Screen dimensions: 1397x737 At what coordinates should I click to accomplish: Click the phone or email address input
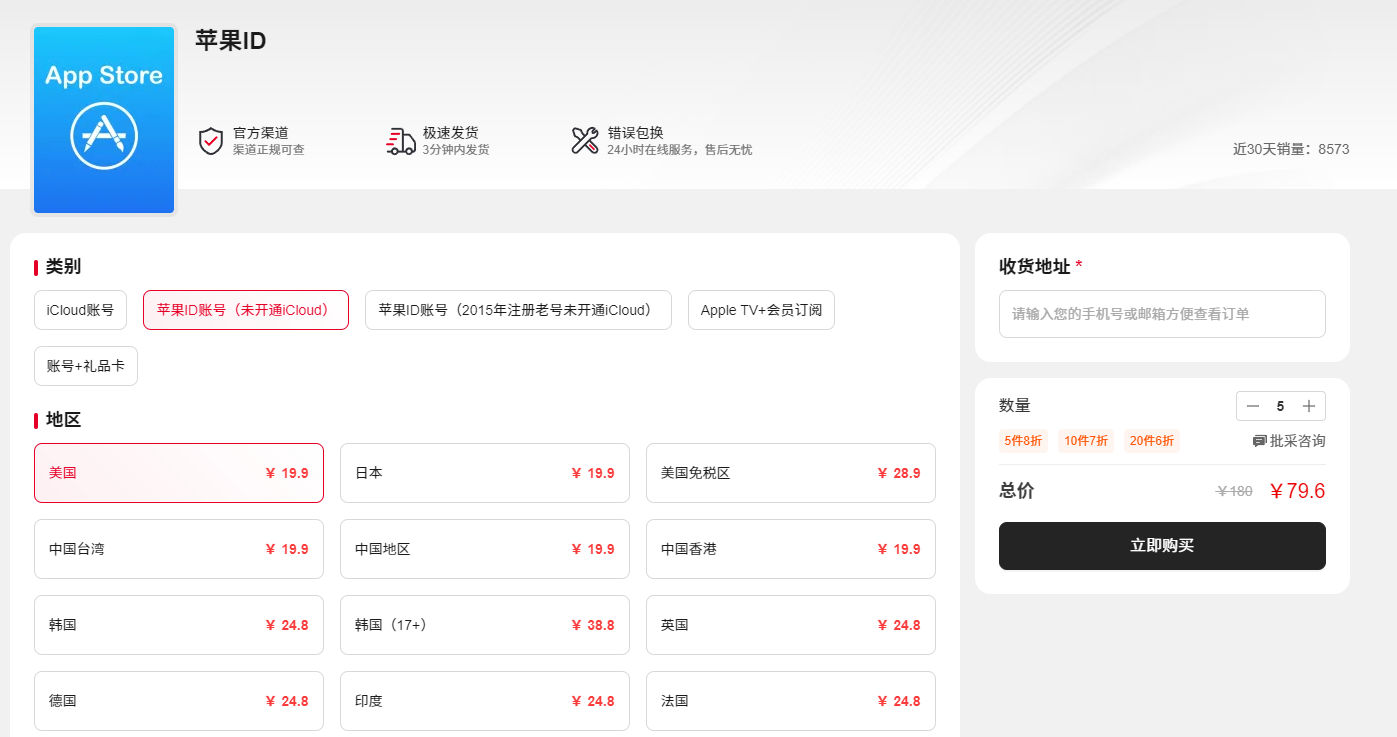pos(1162,314)
